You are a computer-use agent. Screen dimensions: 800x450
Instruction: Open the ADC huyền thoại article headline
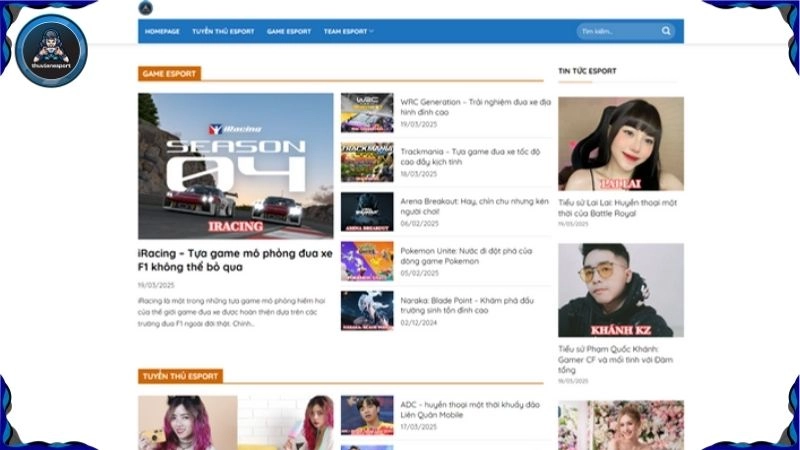click(x=470, y=409)
